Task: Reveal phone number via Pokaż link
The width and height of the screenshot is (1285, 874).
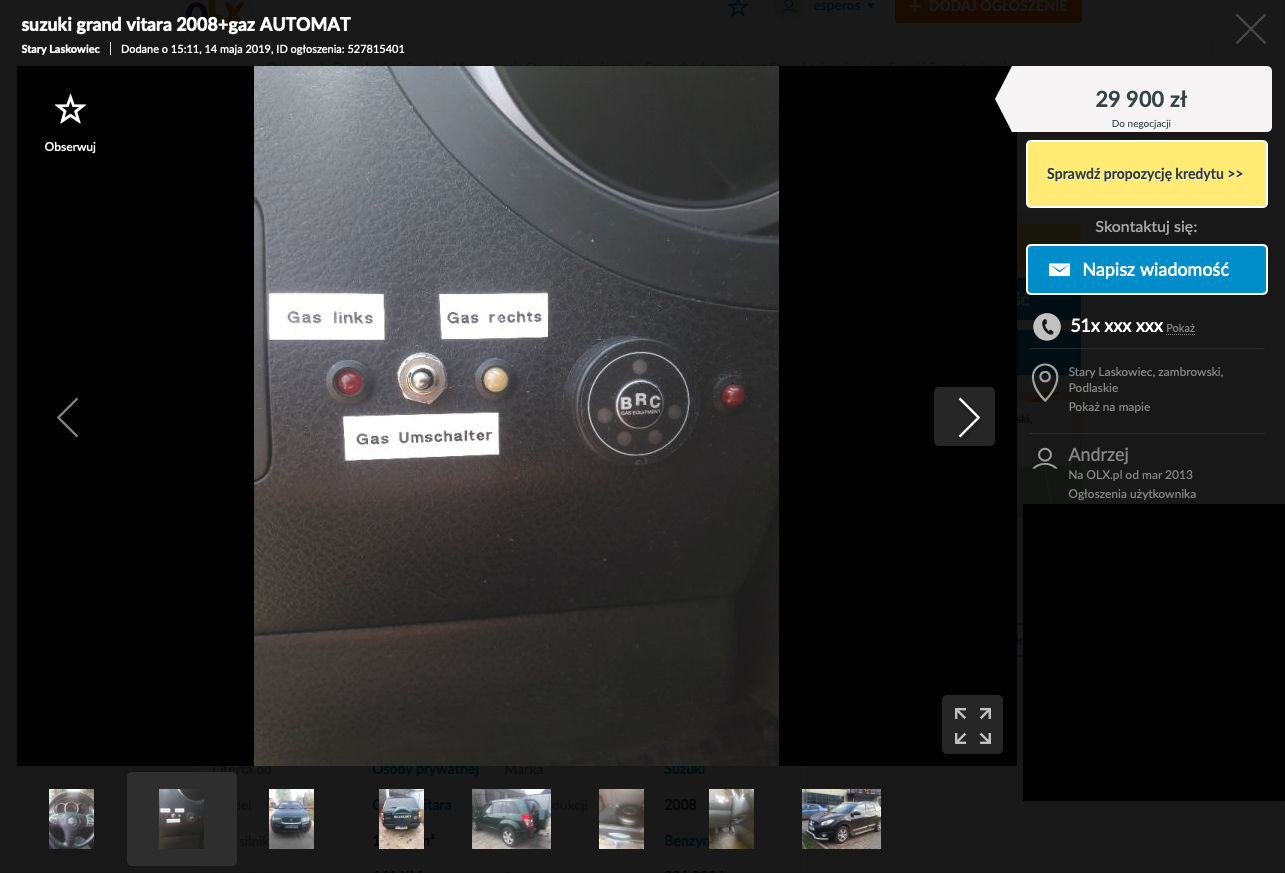Action: pyautogui.click(x=1180, y=328)
